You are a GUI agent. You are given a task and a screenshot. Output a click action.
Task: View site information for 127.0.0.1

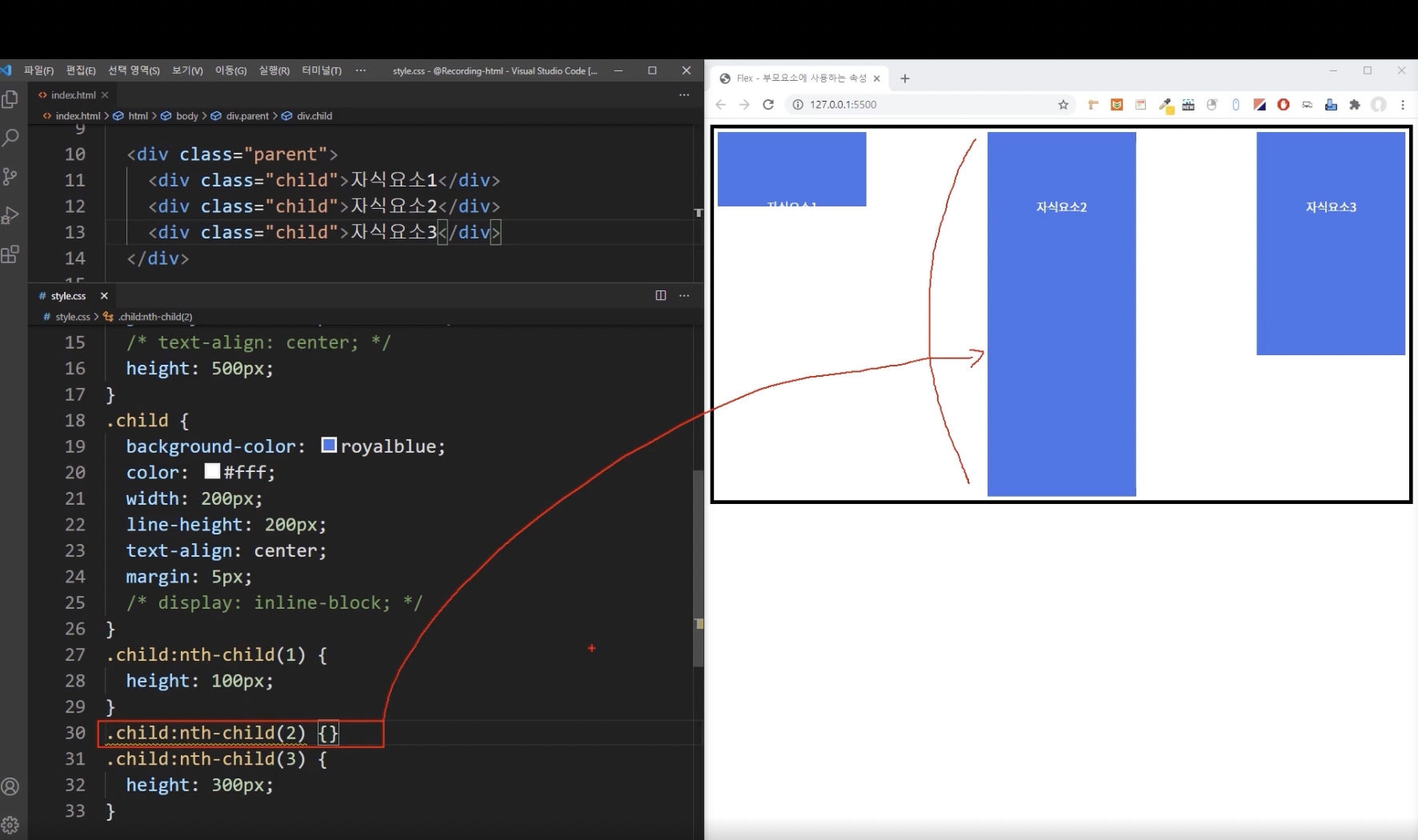(x=797, y=105)
